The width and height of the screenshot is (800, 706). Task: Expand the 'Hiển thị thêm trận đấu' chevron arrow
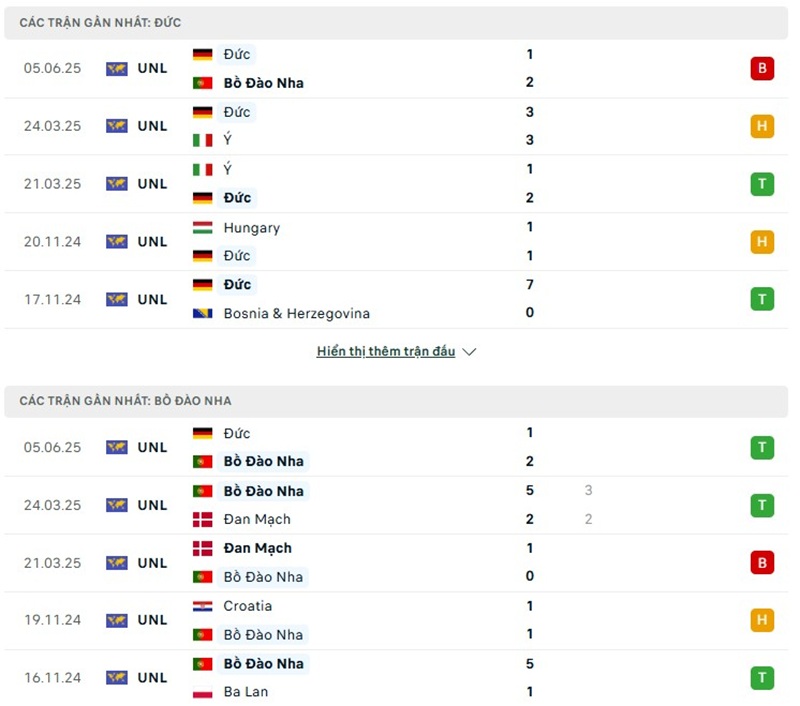470,352
